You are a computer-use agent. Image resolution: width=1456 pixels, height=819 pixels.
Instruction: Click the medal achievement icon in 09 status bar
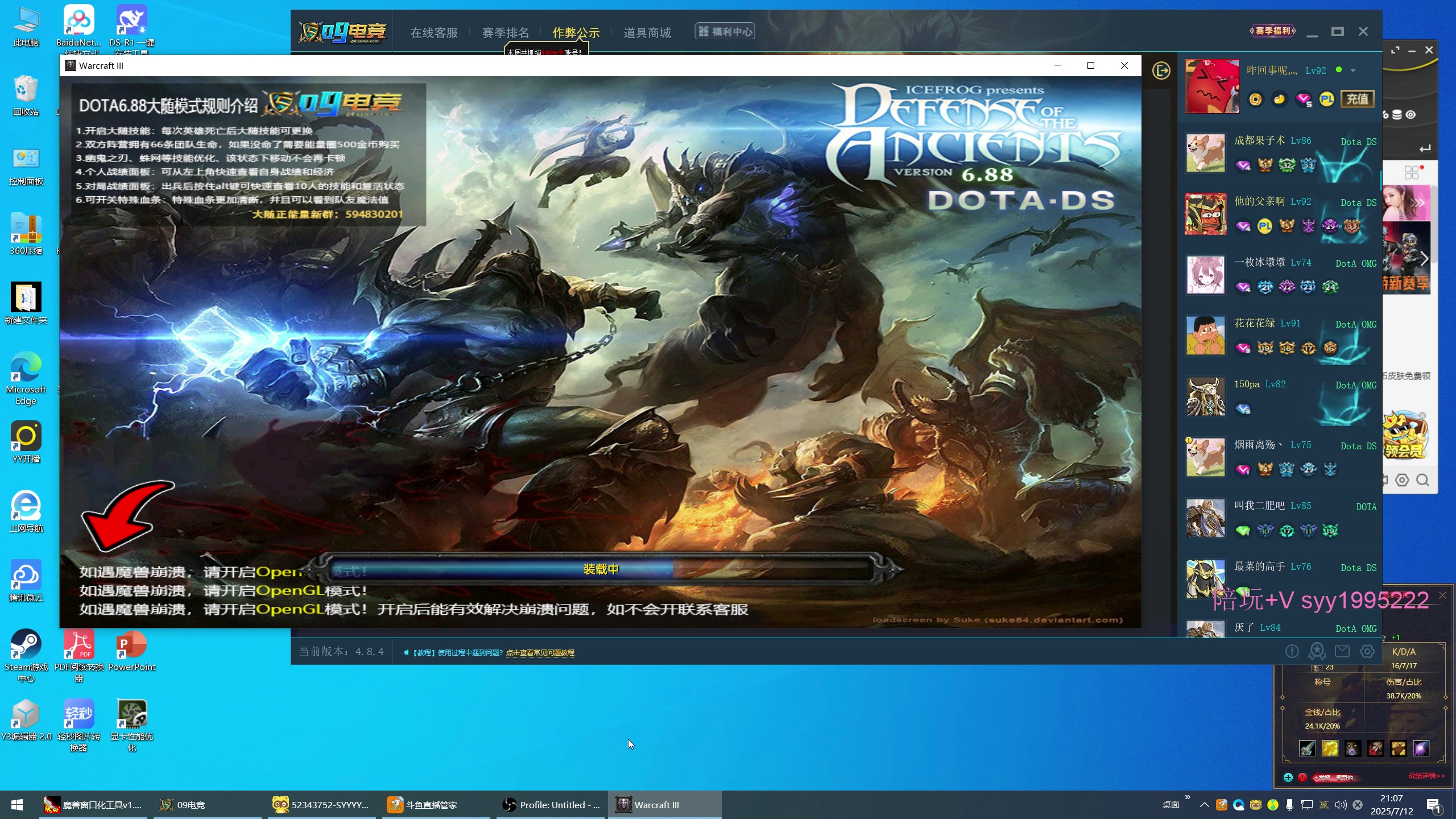[x=1317, y=651]
